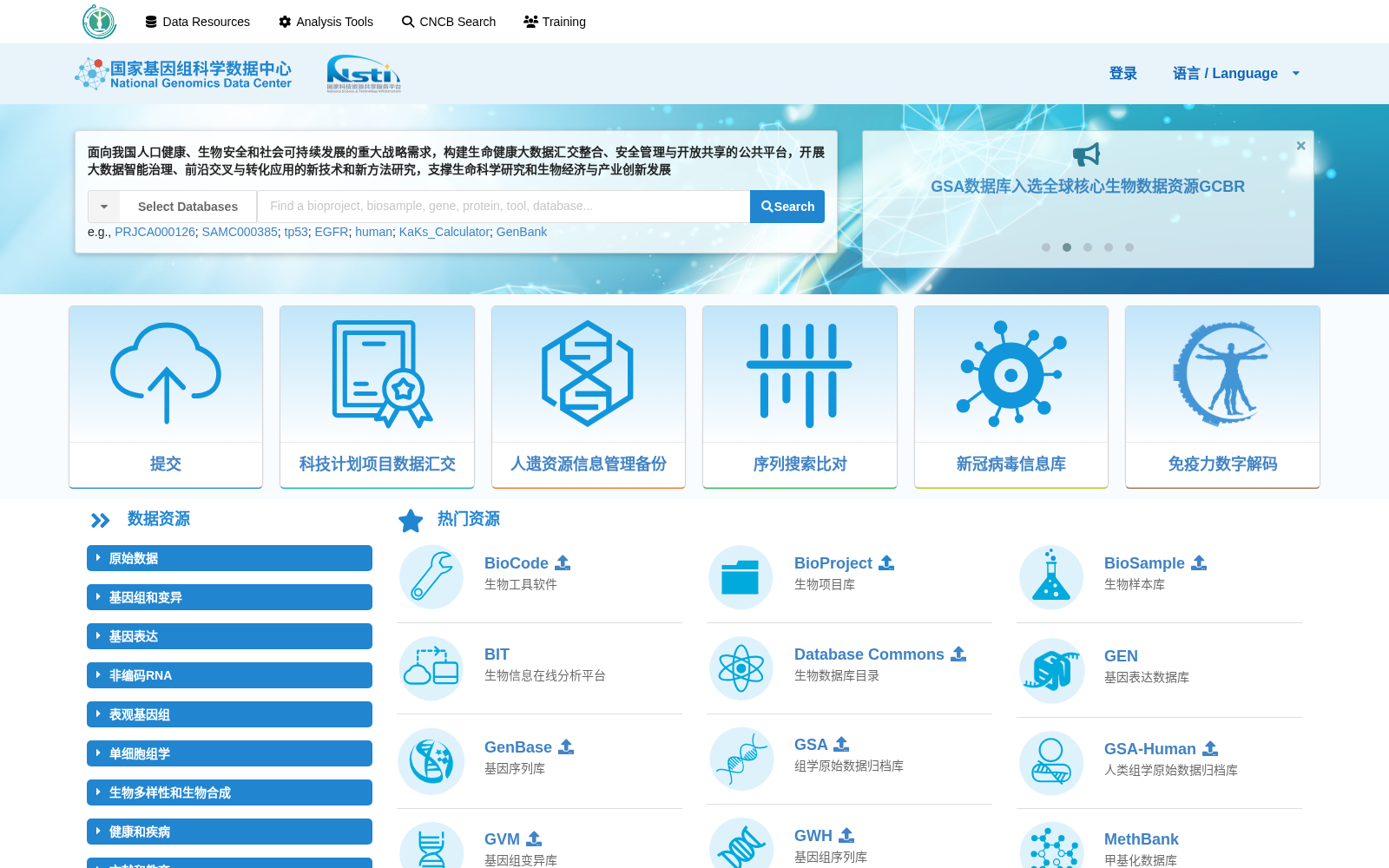Click the tp53 example link

(x=296, y=232)
